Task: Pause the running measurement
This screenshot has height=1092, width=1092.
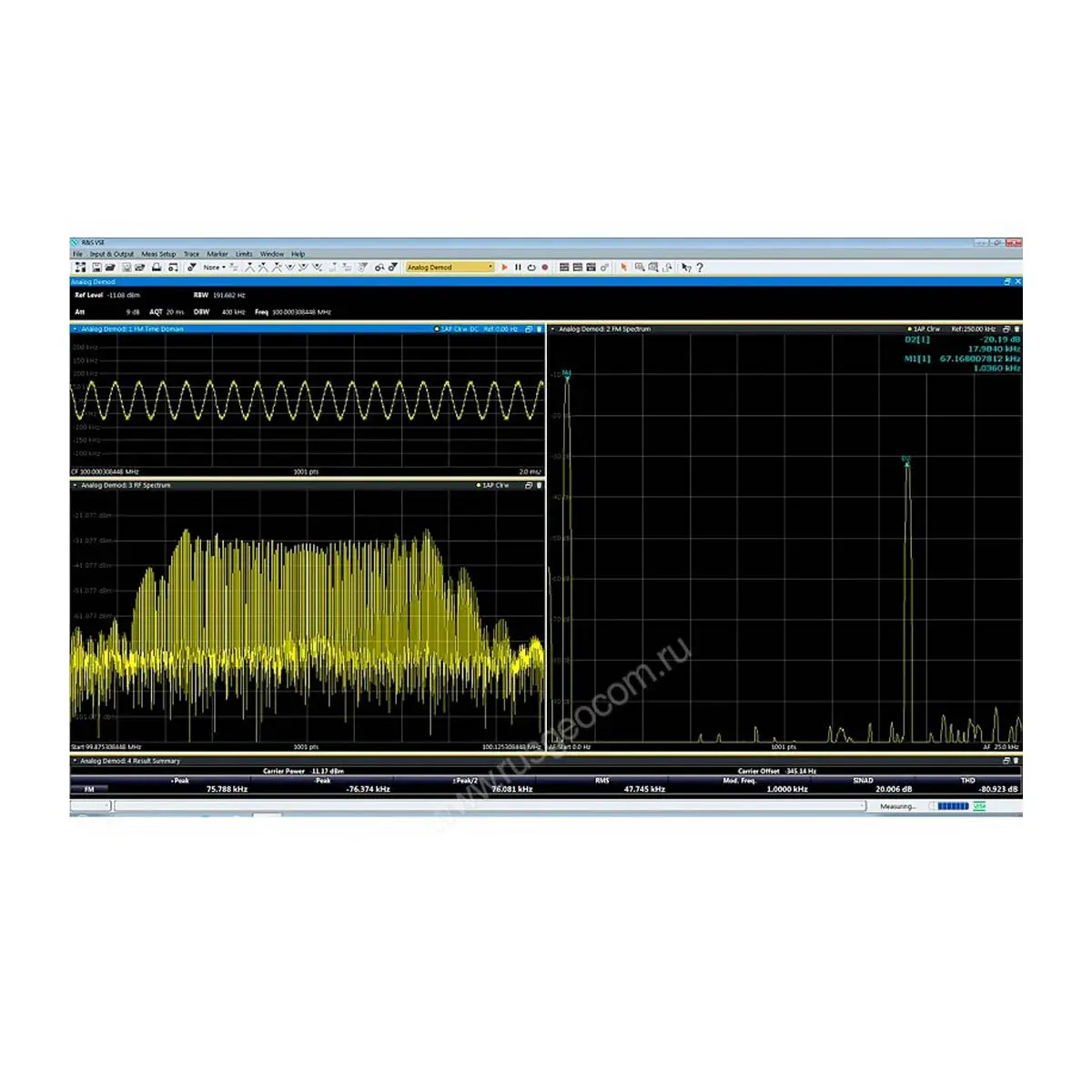Action: (518, 268)
